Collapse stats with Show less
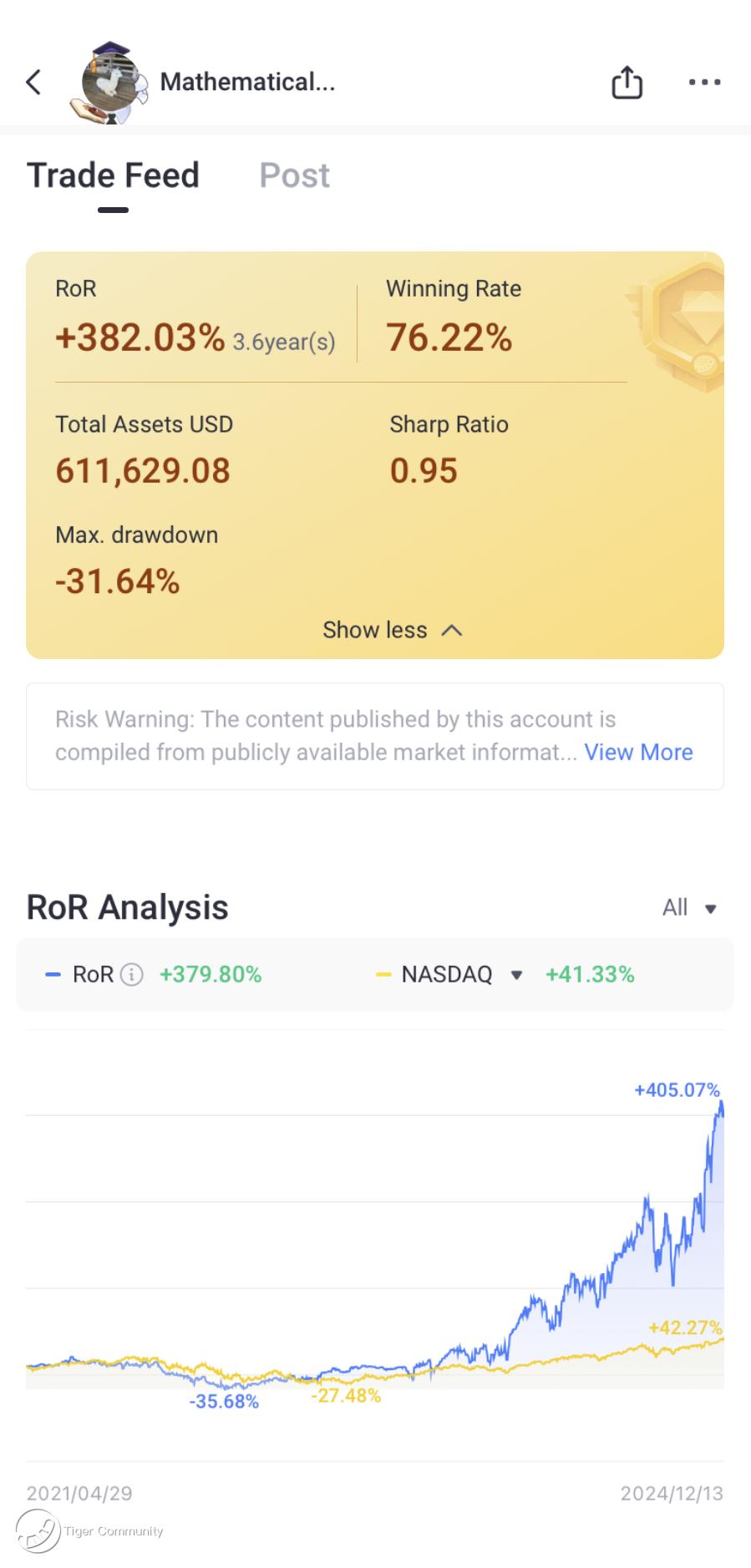This screenshot has width=751, height=1568. pyautogui.click(x=392, y=630)
